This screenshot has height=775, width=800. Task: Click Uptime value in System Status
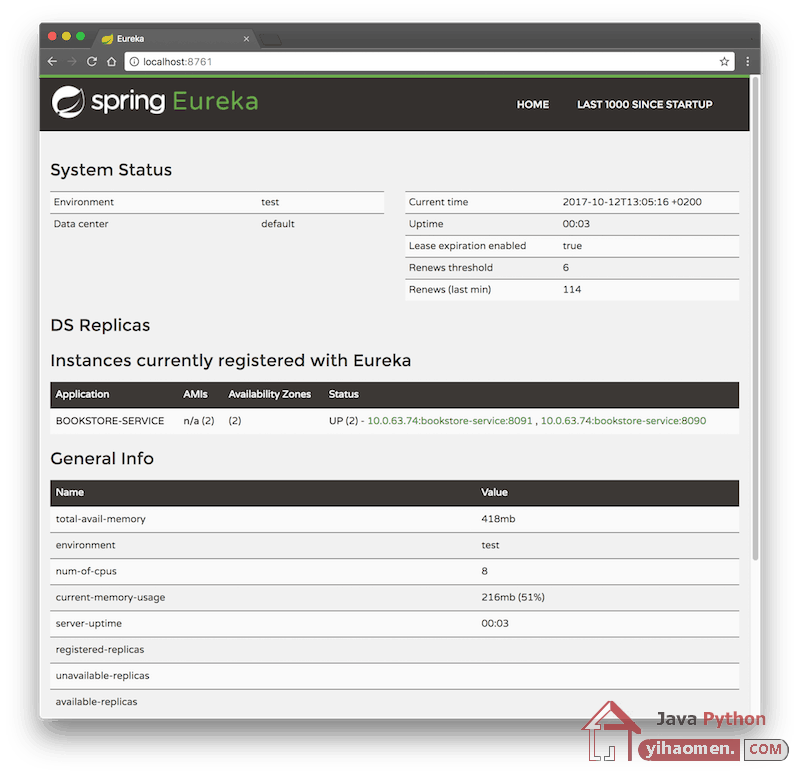tap(576, 224)
